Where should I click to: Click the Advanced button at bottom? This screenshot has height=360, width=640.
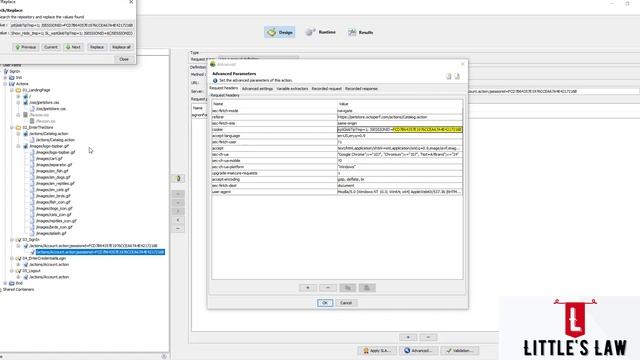click(418, 351)
